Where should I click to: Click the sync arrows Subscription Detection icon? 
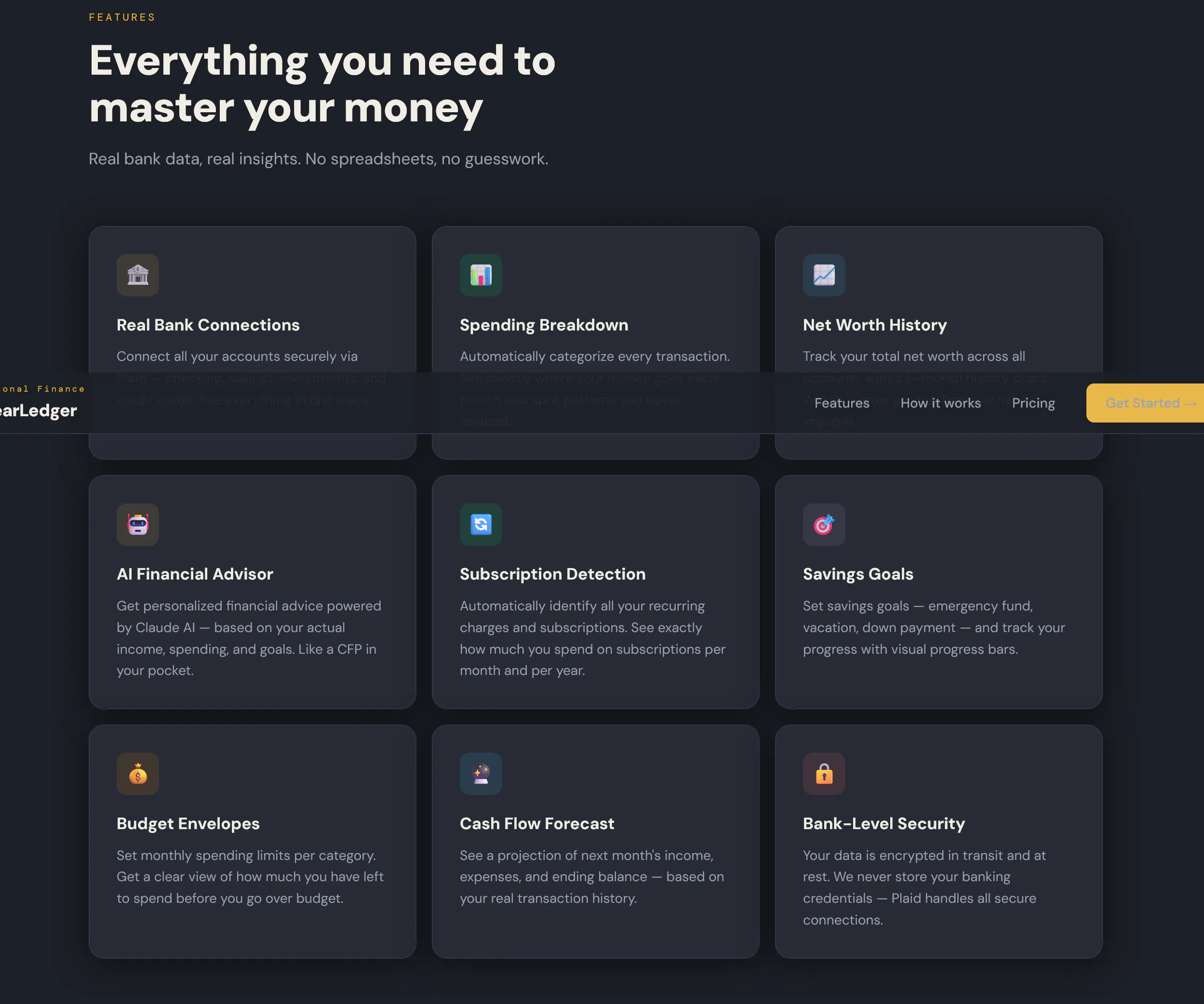481,524
